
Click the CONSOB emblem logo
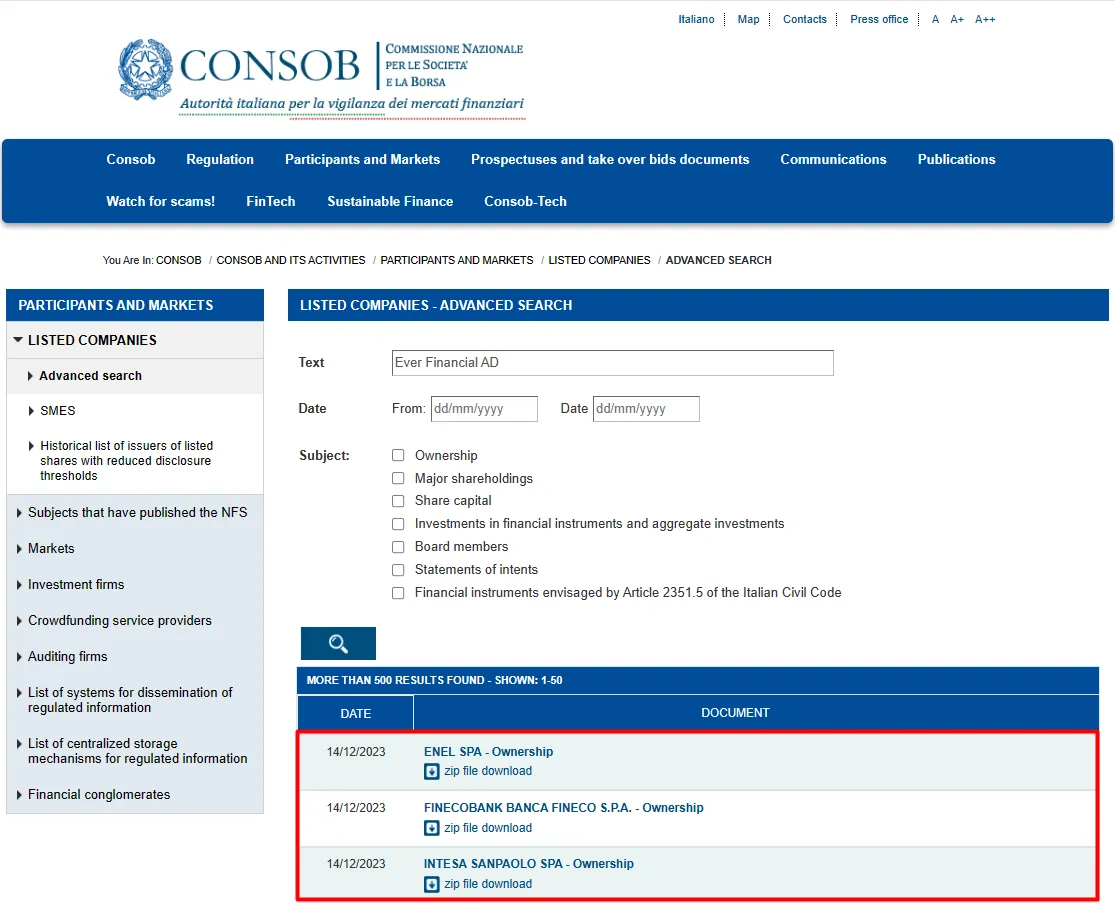coord(145,69)
